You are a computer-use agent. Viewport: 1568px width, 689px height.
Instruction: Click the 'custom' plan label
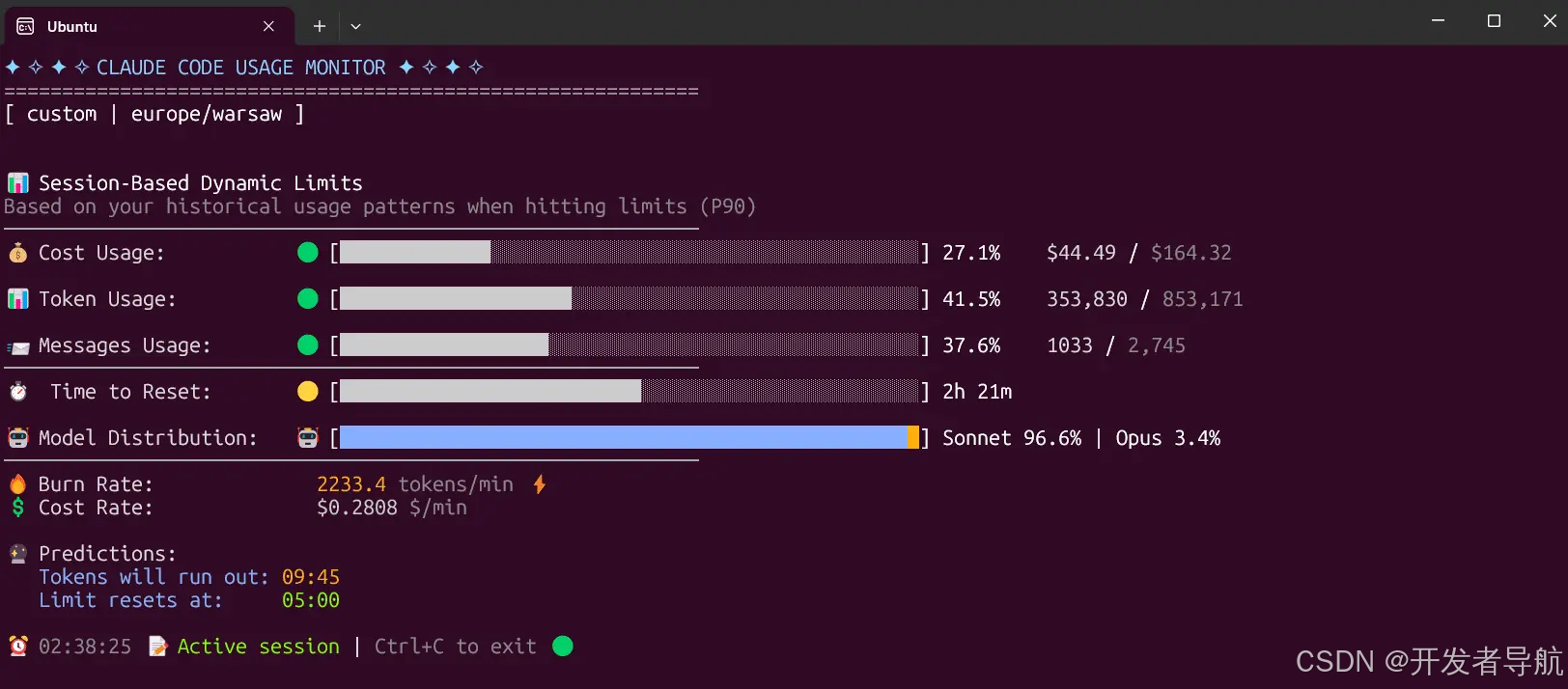pyautogui.click(x=62, y=114)
